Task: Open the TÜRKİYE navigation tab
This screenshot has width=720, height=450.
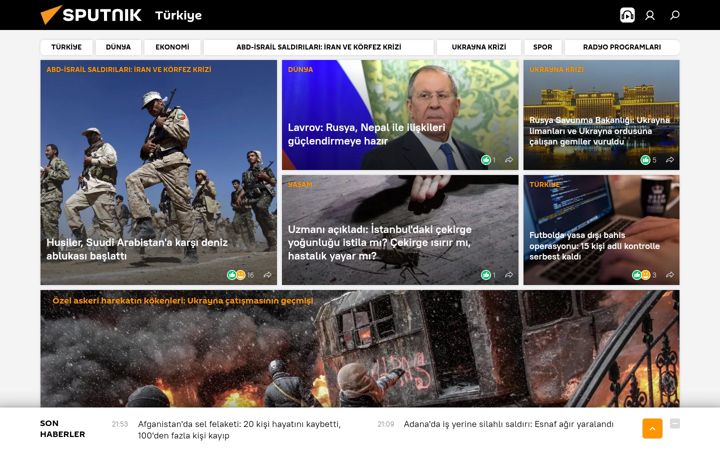Action: tap(67, 47)
